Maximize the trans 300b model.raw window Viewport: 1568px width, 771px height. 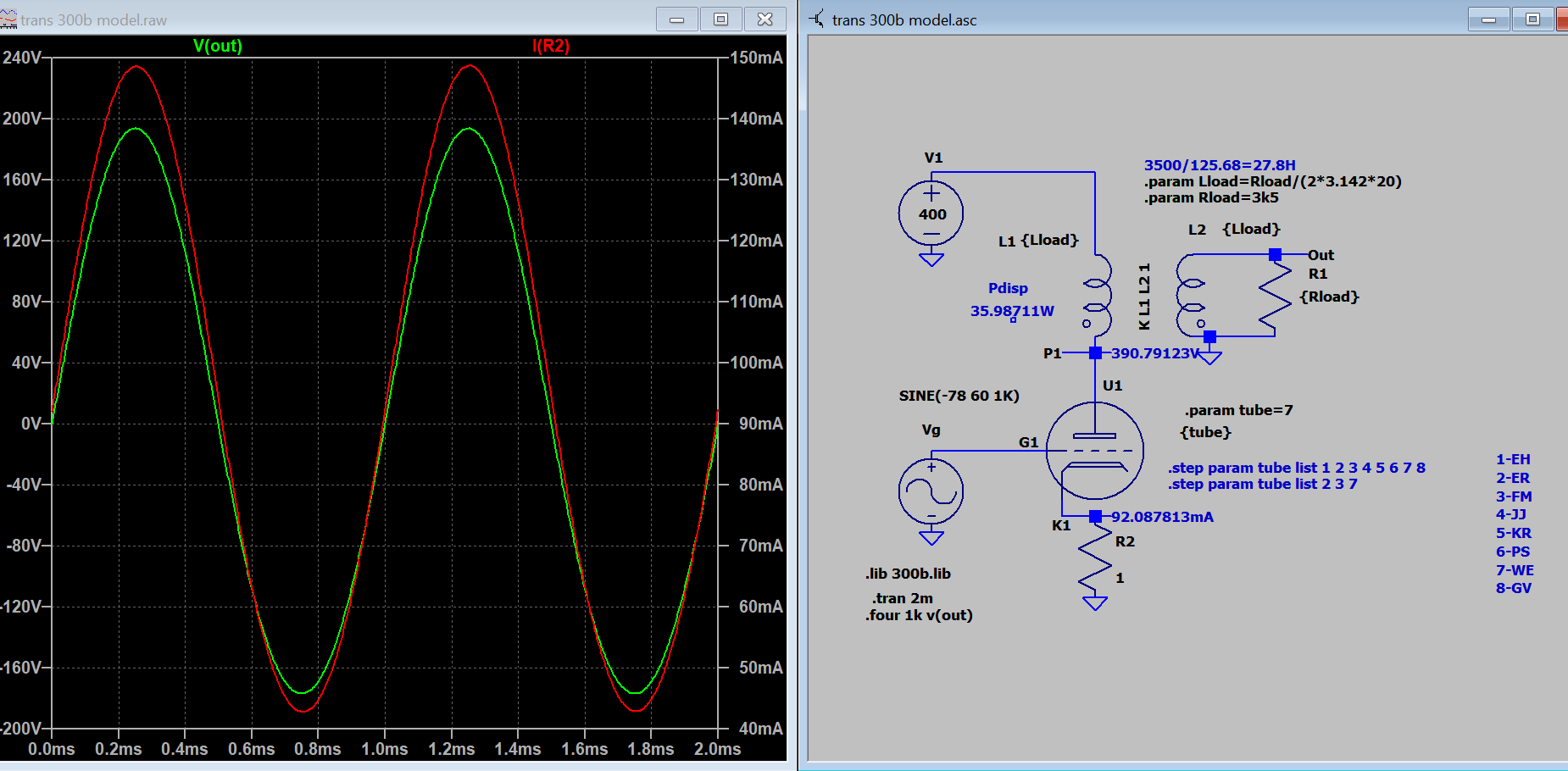tap(721, 19)
